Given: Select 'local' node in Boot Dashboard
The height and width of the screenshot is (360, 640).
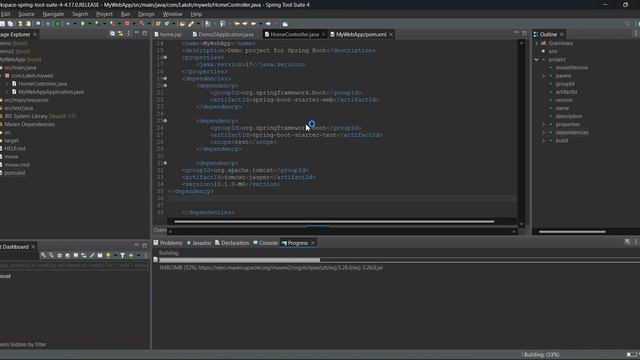Looking at the screenshot, I should [5, 276].
